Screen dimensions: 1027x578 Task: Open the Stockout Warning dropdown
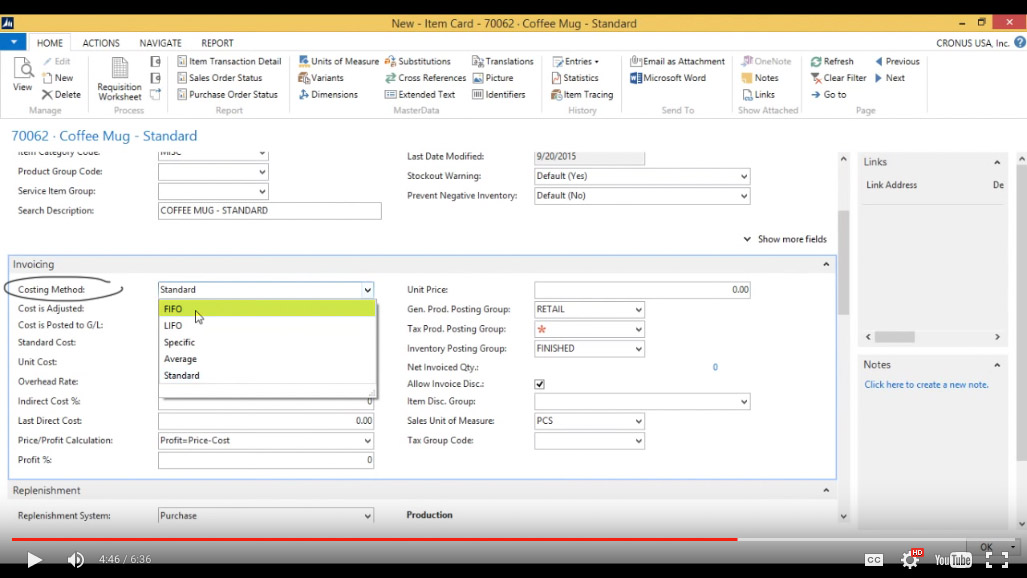744,176
